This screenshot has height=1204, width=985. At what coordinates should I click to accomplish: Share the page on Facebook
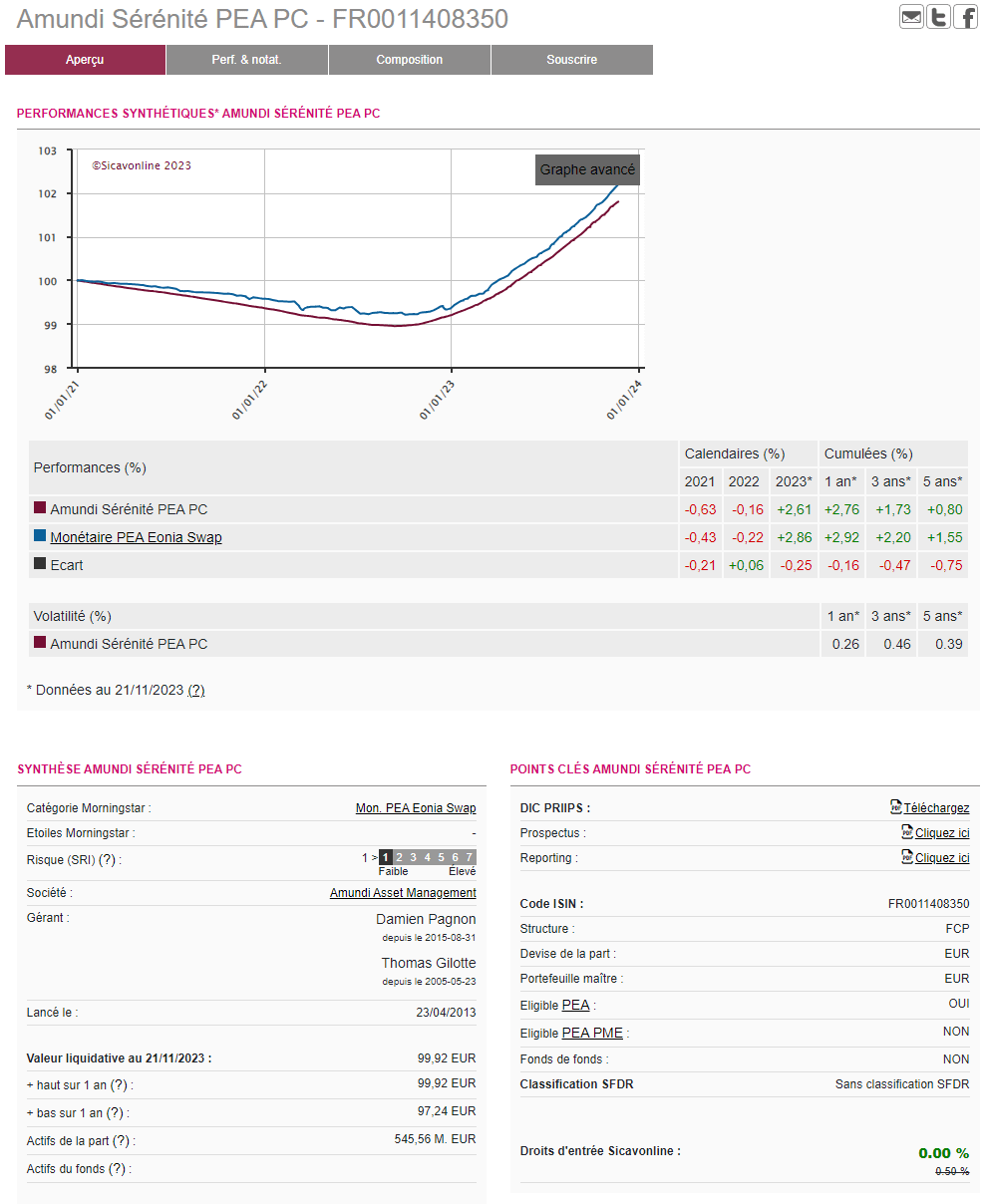[965, 17]
